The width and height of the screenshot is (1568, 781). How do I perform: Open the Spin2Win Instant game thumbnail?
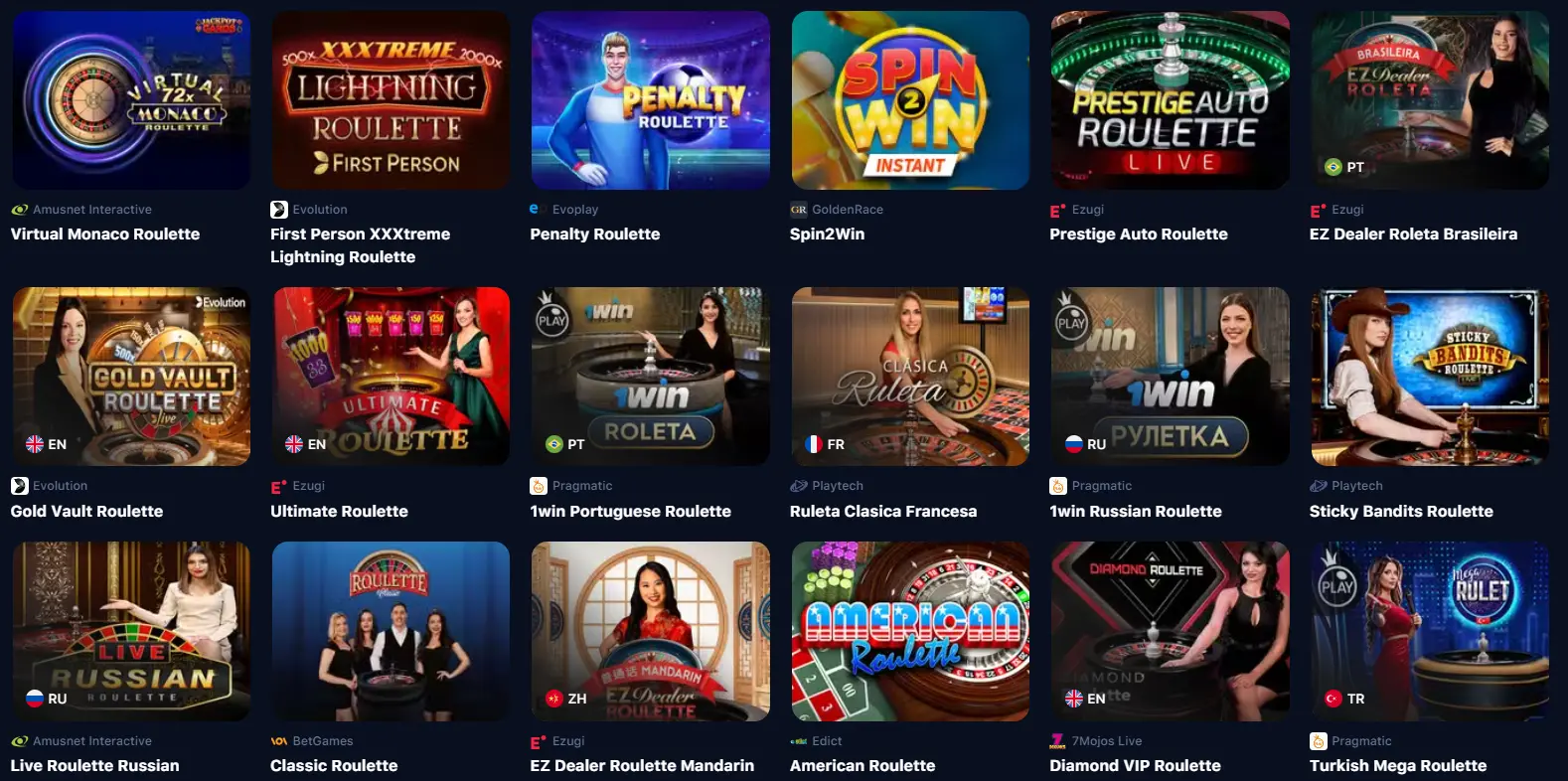click(910, 100)
